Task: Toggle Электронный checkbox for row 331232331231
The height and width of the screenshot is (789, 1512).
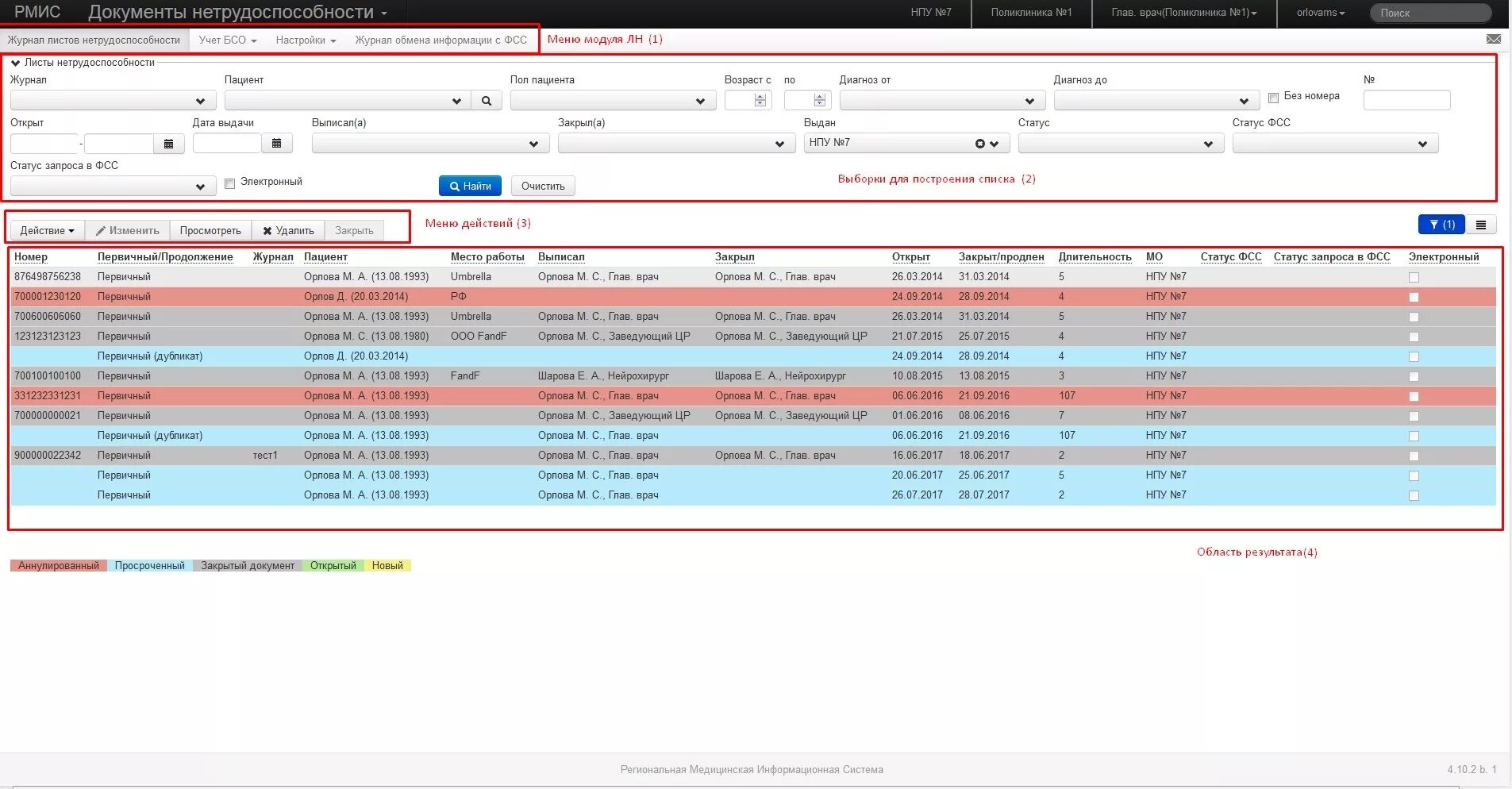Action: (x=1414, y=397)
